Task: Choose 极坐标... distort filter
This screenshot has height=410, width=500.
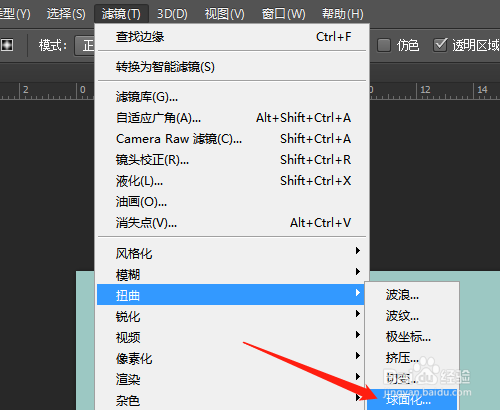Action: coord(412,337)
